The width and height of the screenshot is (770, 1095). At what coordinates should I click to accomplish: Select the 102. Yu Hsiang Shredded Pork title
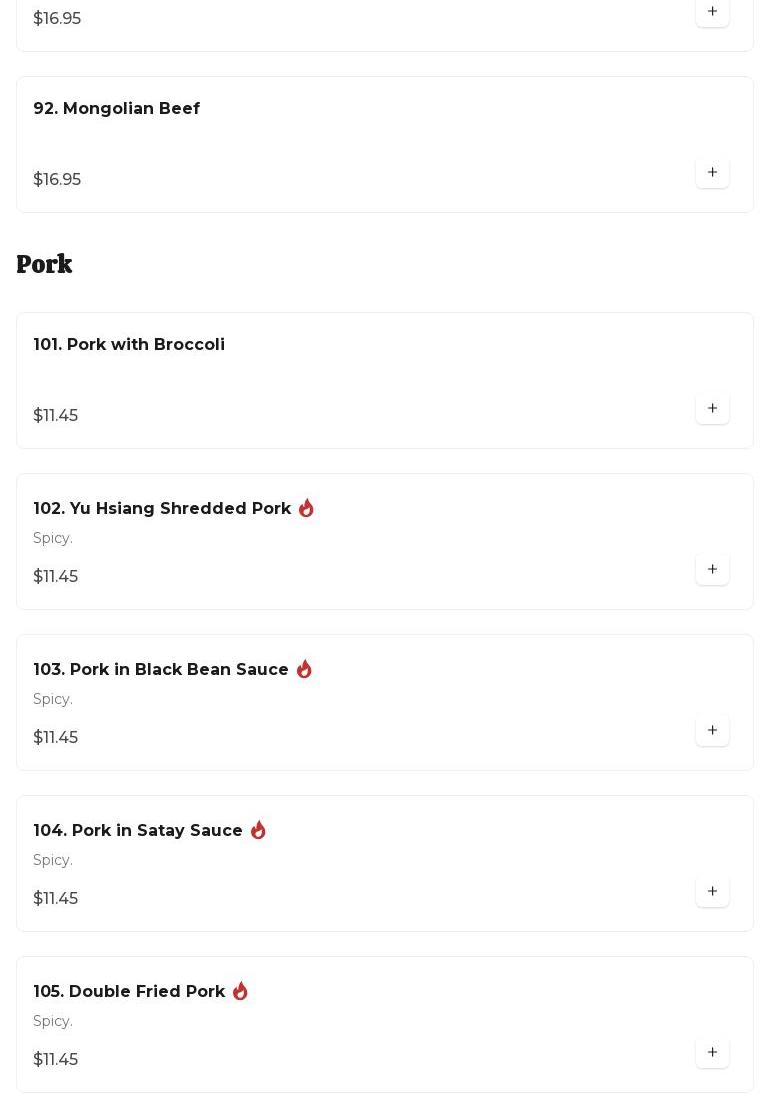pos(162,508)
